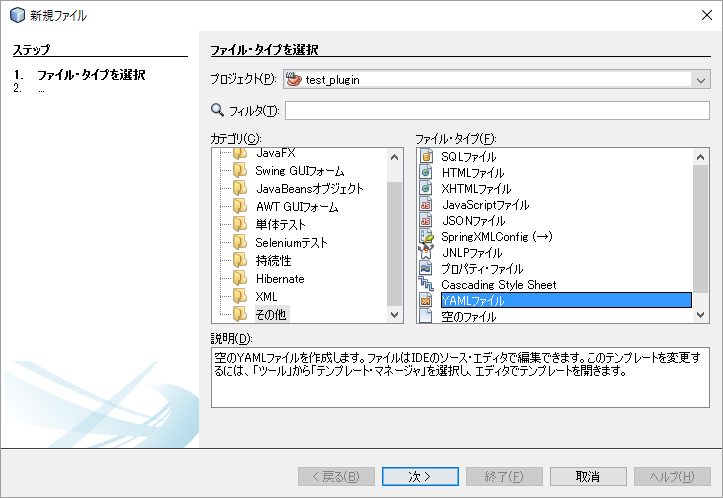Viewport: 723px width, 498px height.
Task: Select Cascading Style Sheet file type
Action: click(498, 285)
